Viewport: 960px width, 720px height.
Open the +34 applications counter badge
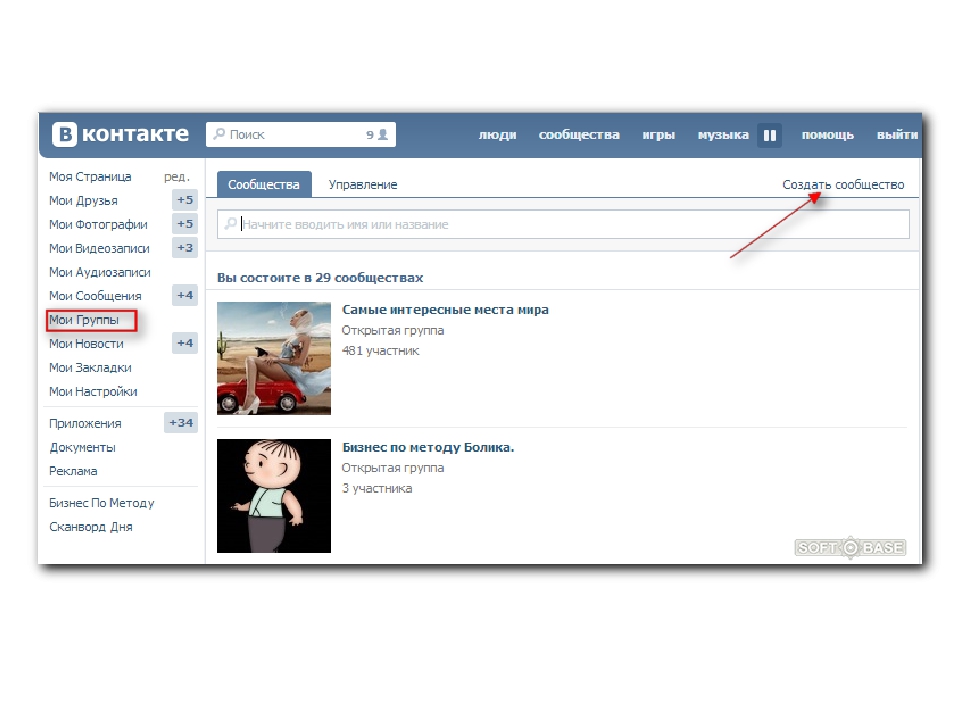pos(181,423)
